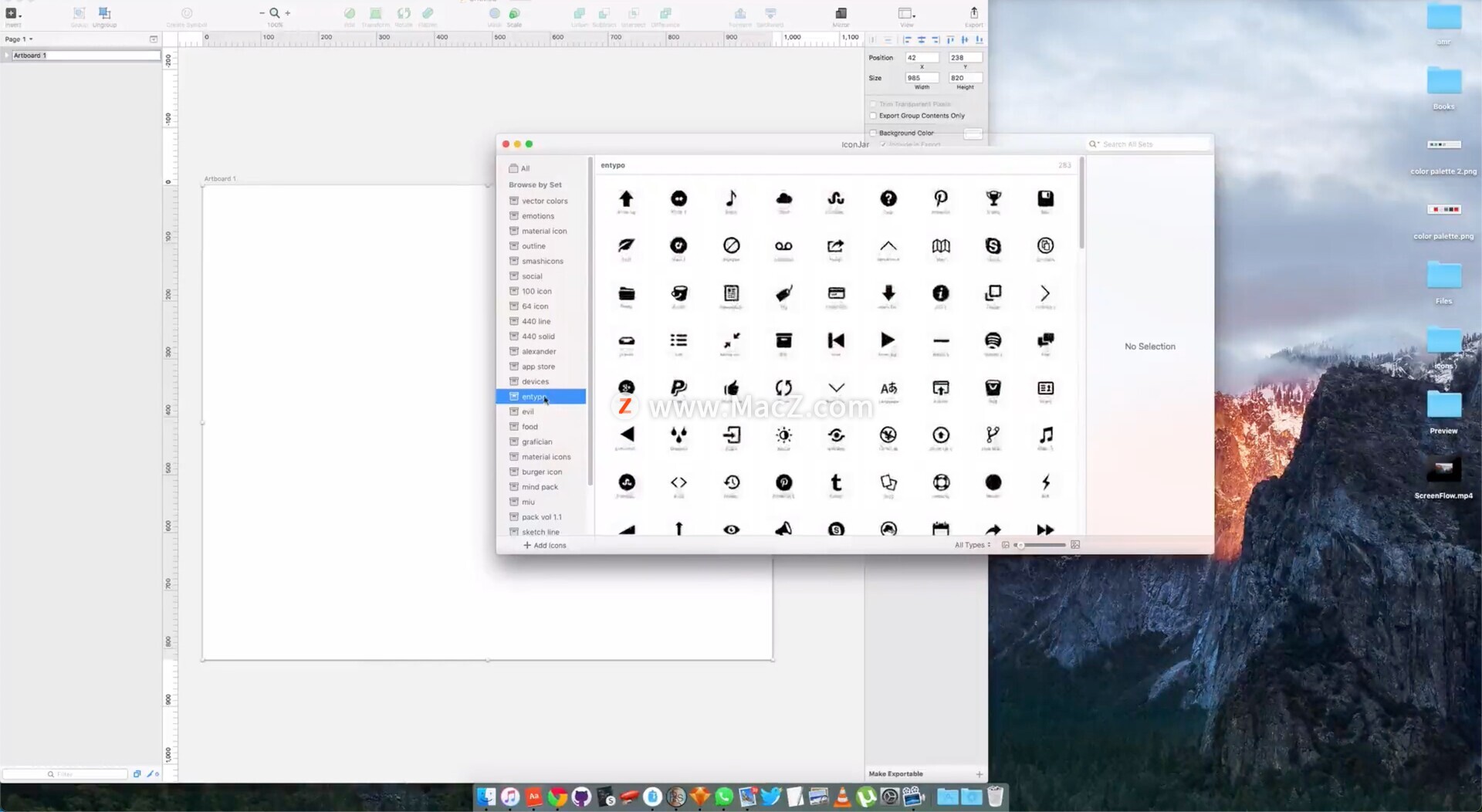Select the code brackets icon
The width and height of the screenshot is (1482, 812).
point(678,482)
